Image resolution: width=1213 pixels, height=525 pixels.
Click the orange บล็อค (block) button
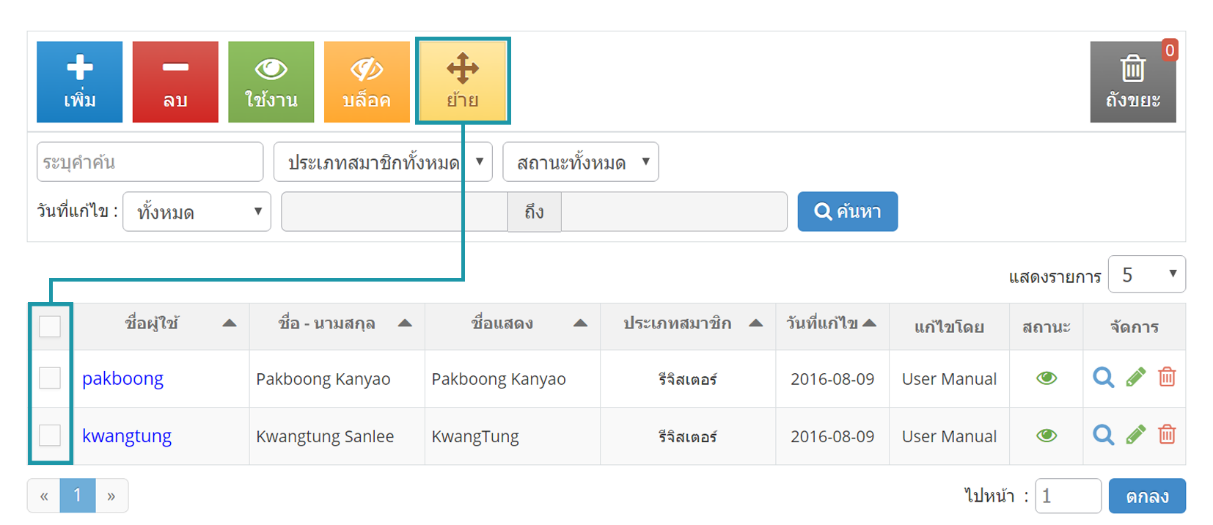tap(367, 82)
